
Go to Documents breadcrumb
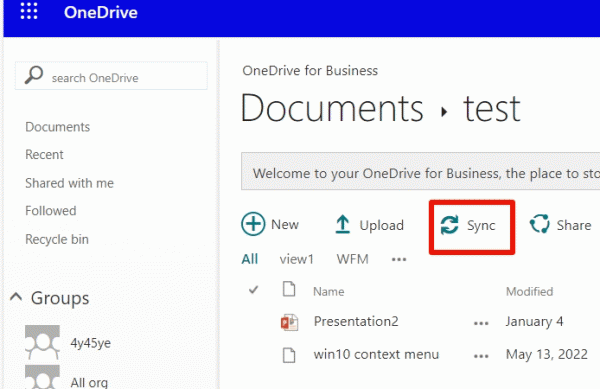(332, 108)
